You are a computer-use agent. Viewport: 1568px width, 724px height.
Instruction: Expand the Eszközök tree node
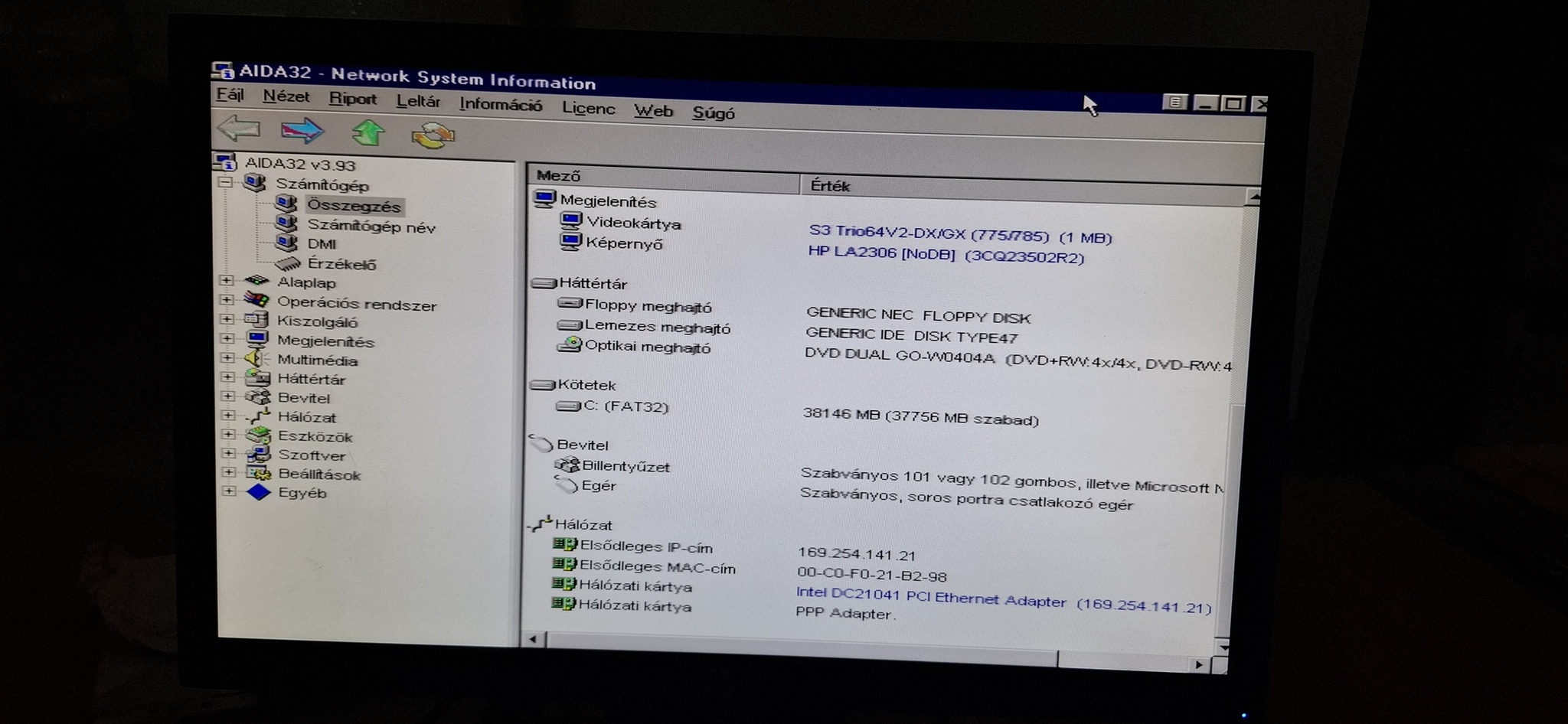pyautogui.click(x=228, y=434)
